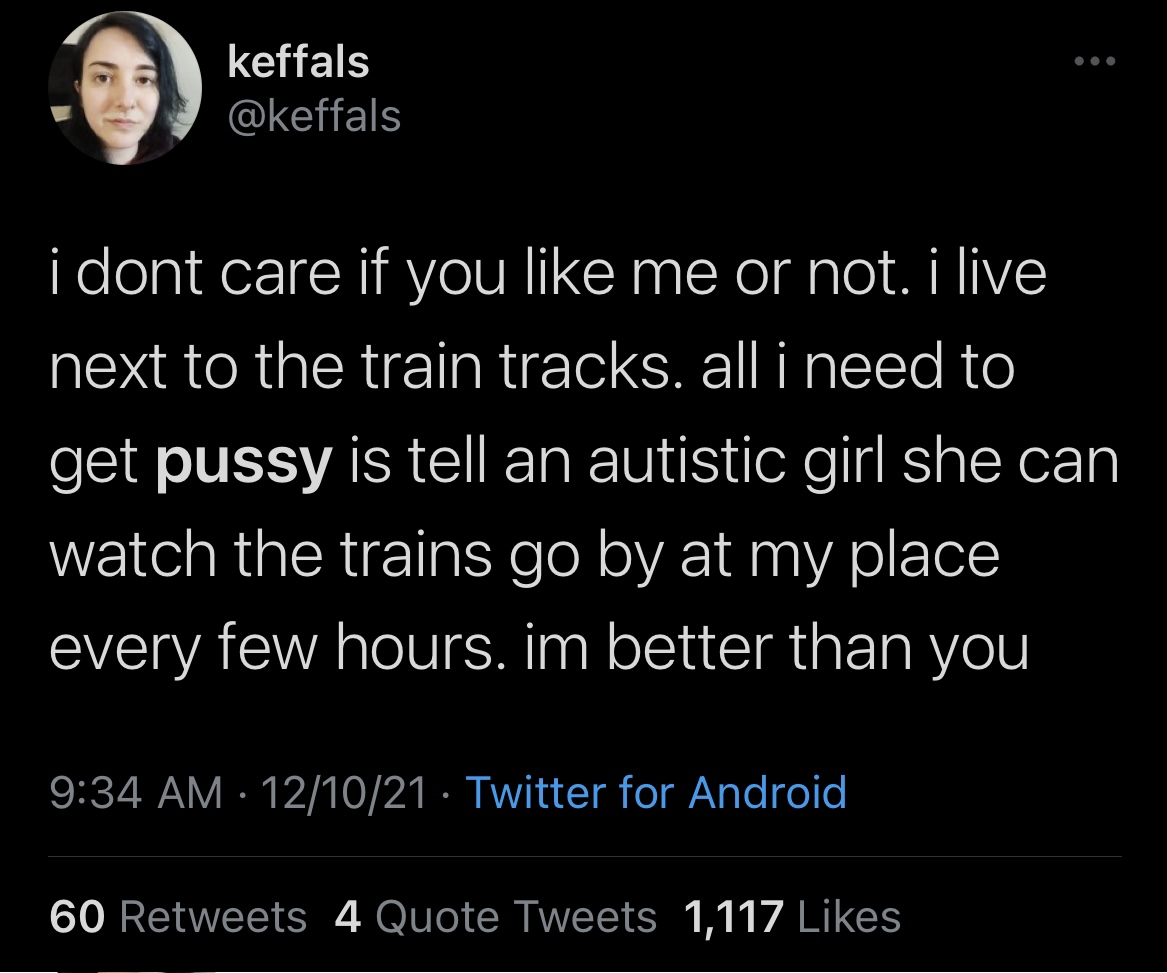Image resolution: width=1167 pixels, height=973 pixels.
Task: Open the keffals display name profile
Action: (298, 63)
